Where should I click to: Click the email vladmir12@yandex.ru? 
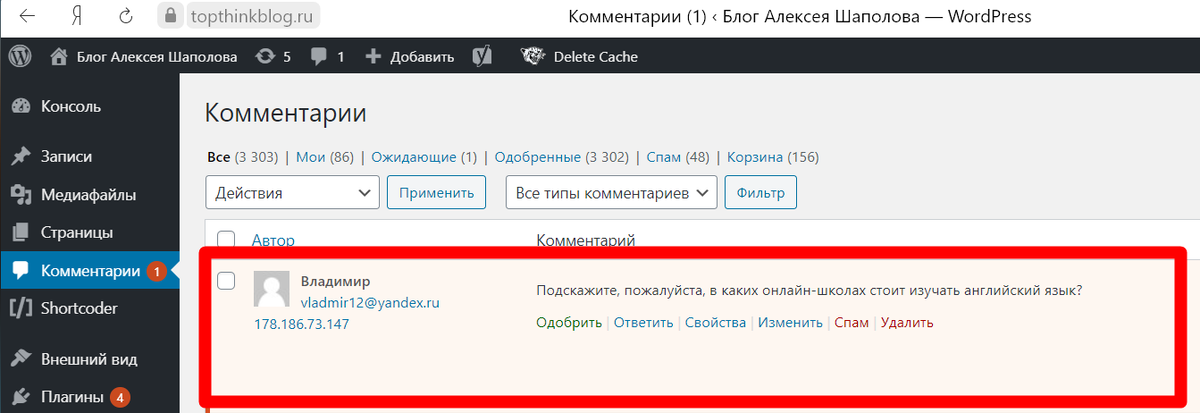pos(370,301)
